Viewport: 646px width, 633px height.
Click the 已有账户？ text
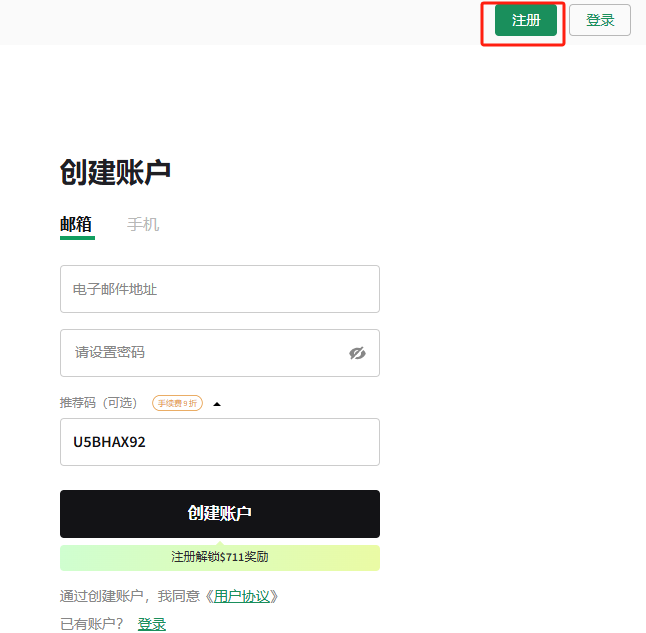(x=92, y=624)
